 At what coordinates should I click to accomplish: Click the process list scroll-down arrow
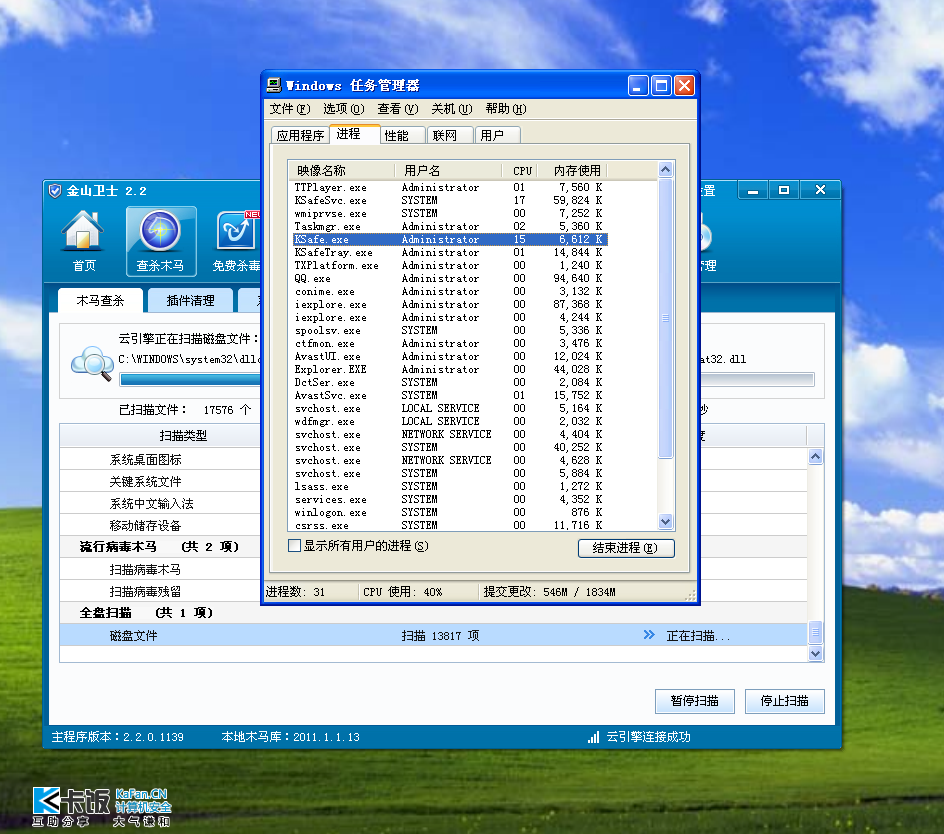(x=665, y=521)
